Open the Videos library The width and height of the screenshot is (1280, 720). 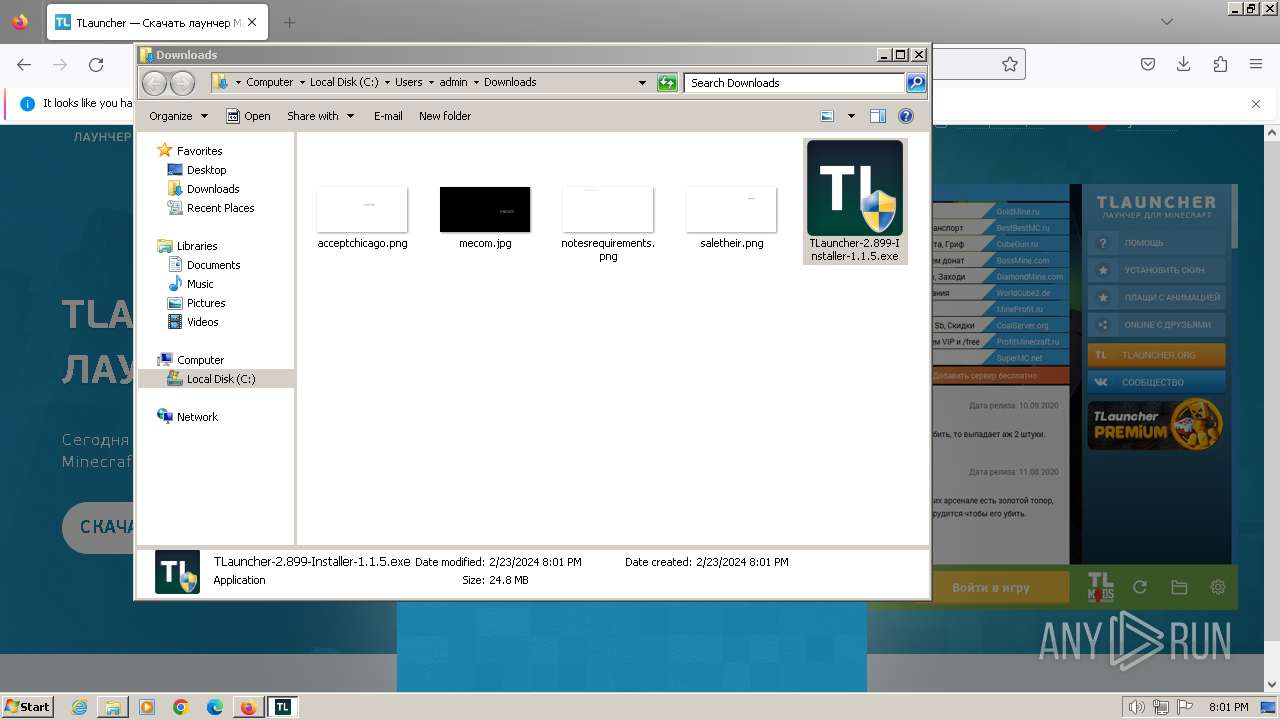[202, 322]
